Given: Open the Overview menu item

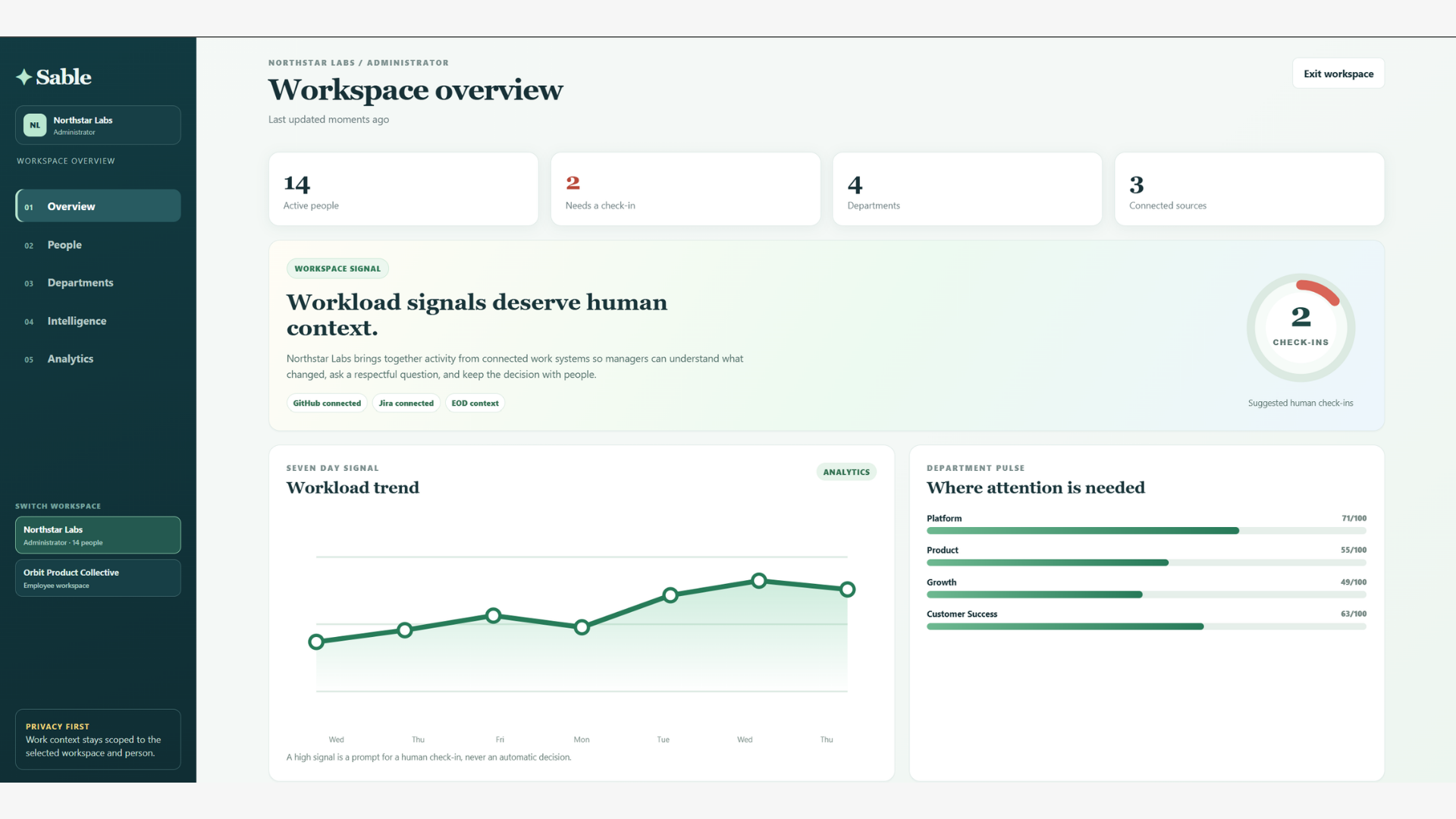Looking at the screenshot, I should [98, 206].
